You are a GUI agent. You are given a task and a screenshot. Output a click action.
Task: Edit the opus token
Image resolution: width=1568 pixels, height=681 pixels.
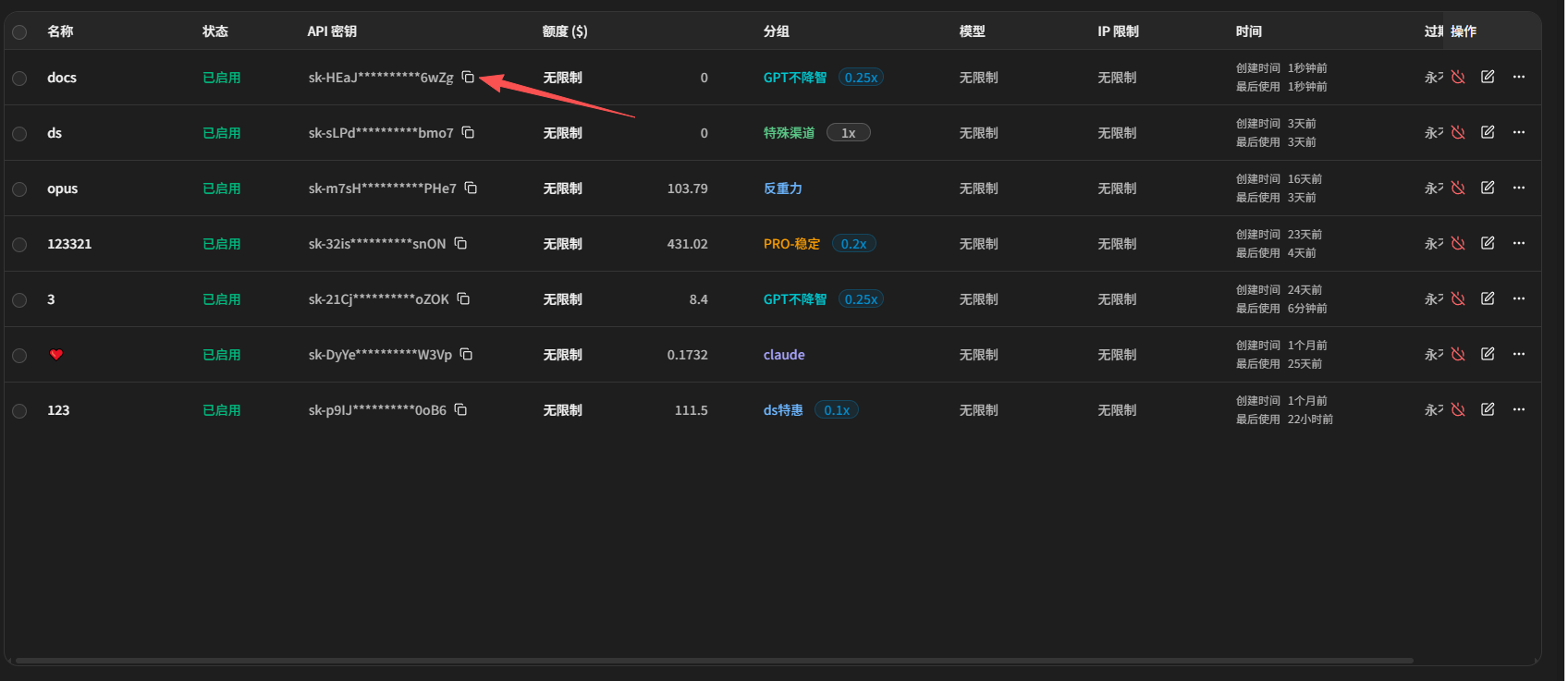[1488, 188]
